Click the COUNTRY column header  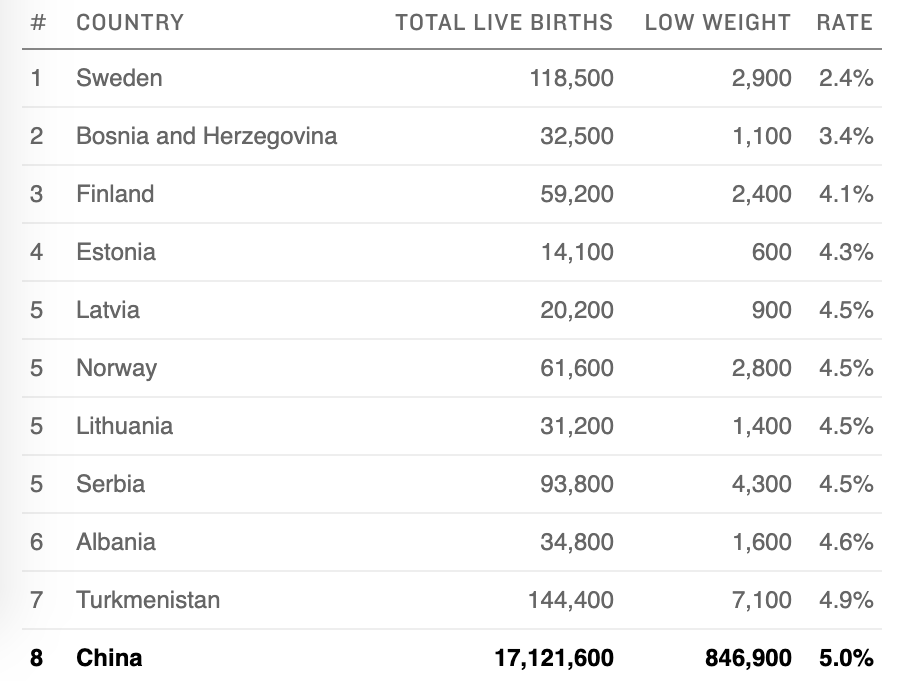coord(129,22)
